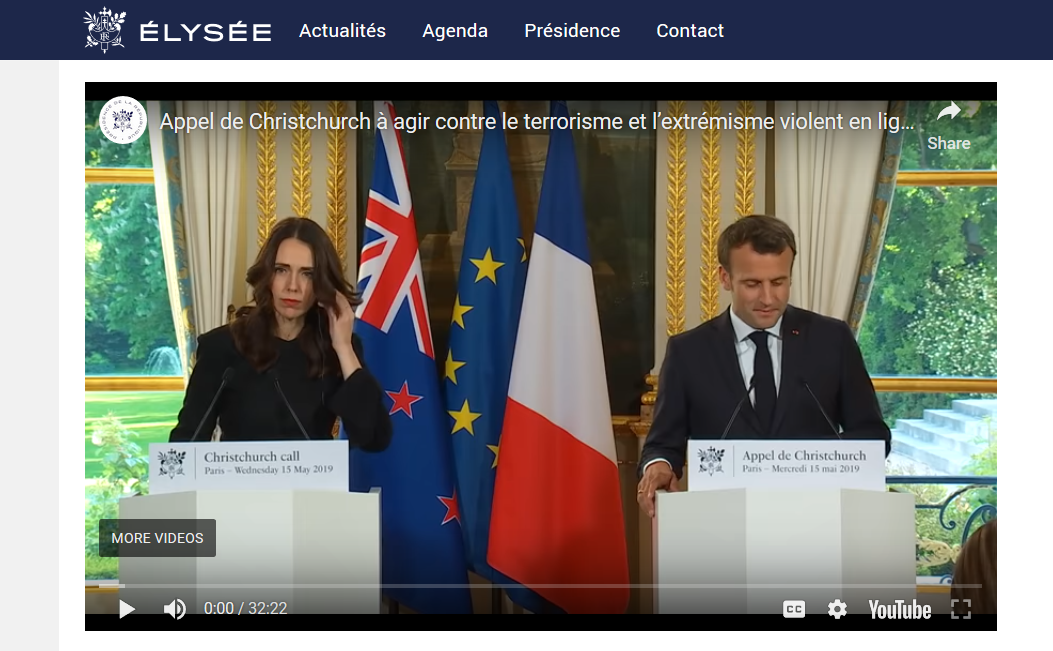Enter fullscreen mode
This screenshot has width=1053, height=651.
point(961,609)
